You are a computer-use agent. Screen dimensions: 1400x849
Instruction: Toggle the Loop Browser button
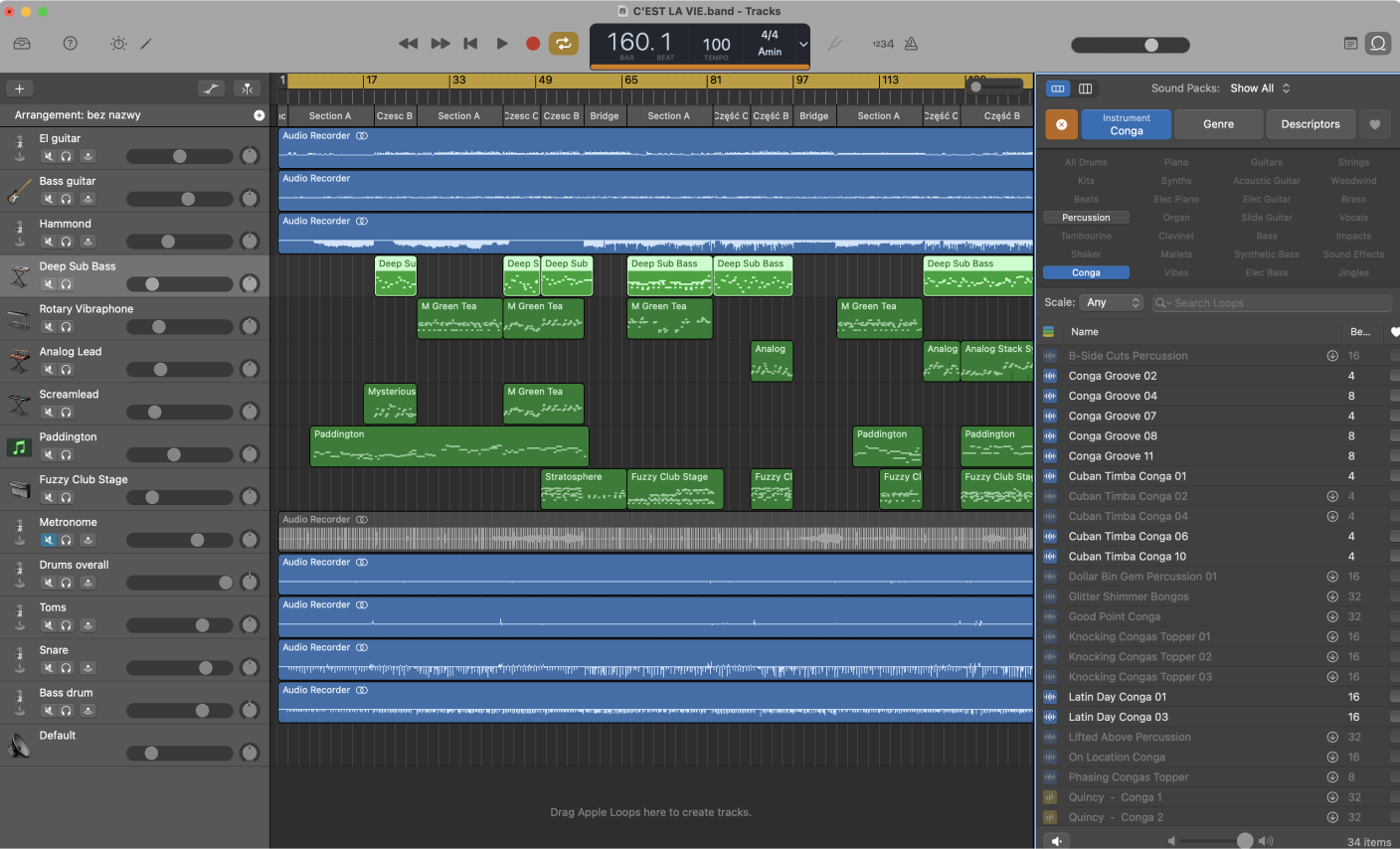coord(1378,44)
